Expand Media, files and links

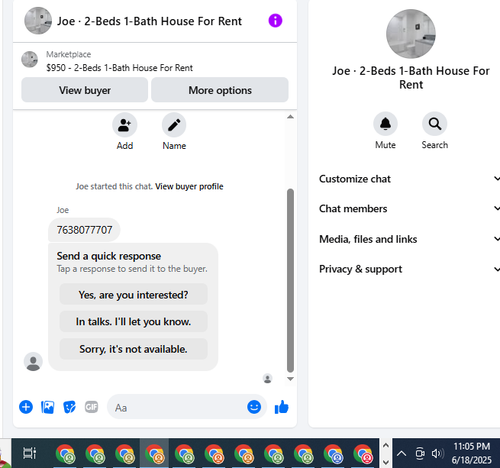click(409, 239)
